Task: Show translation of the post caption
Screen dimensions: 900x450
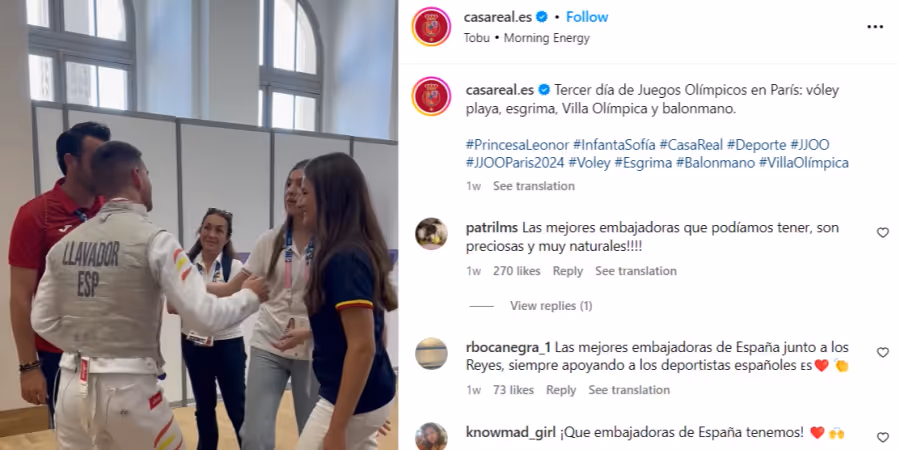Action: coord(533,186)
